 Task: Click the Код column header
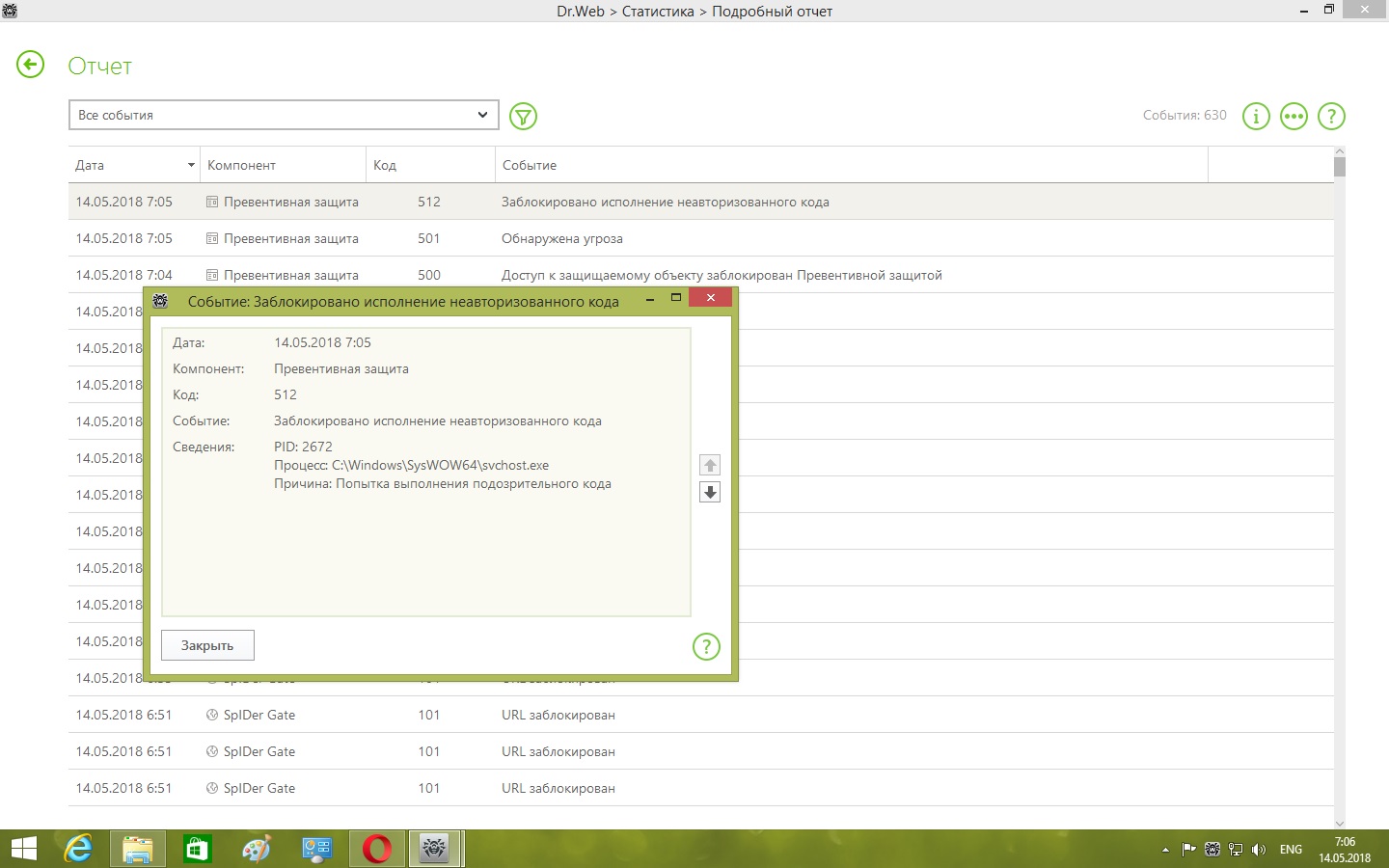(429, 165)
